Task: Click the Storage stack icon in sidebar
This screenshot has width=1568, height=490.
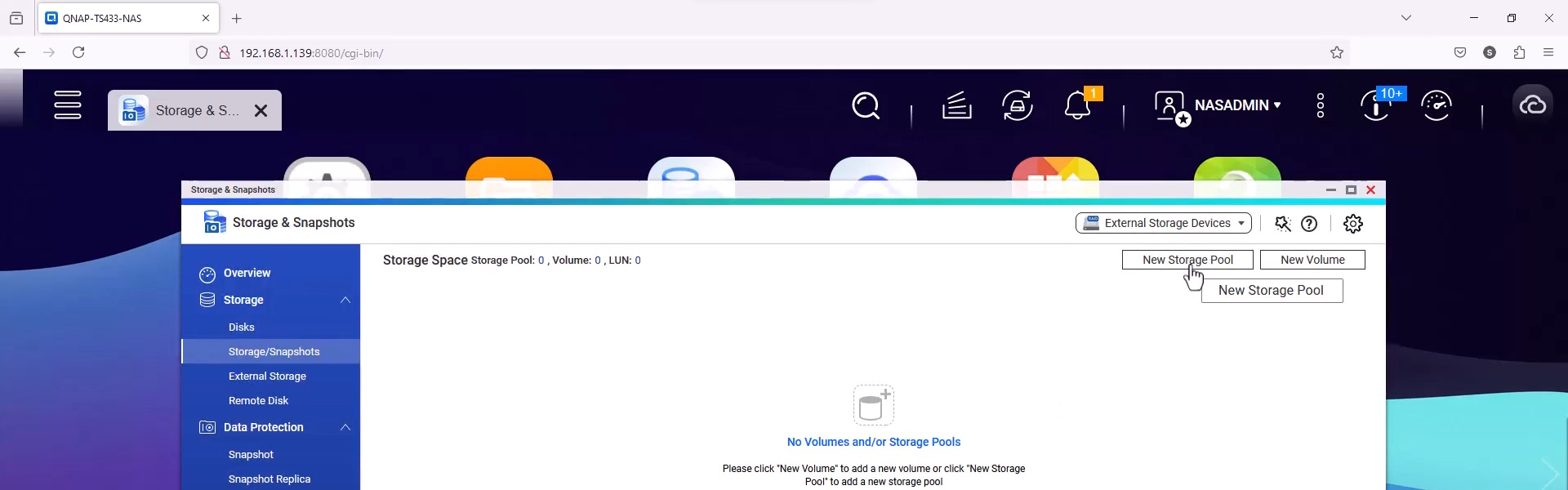Action: 207,300
